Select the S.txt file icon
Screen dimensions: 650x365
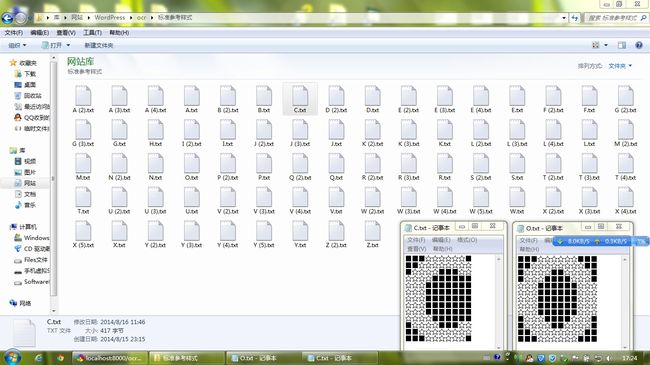[x=517, y=163]
